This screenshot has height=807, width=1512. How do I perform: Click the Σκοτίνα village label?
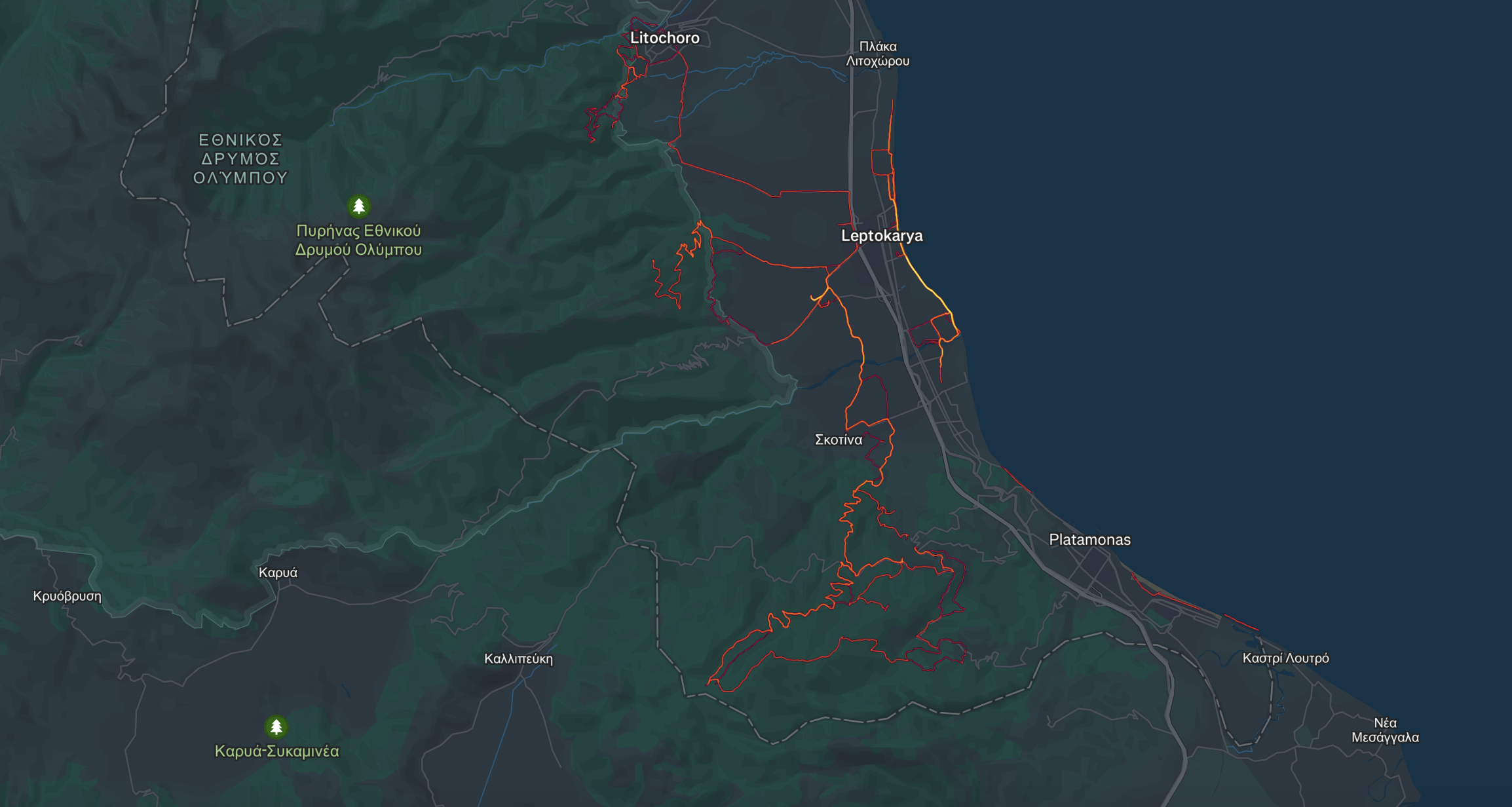coord(838,440)
